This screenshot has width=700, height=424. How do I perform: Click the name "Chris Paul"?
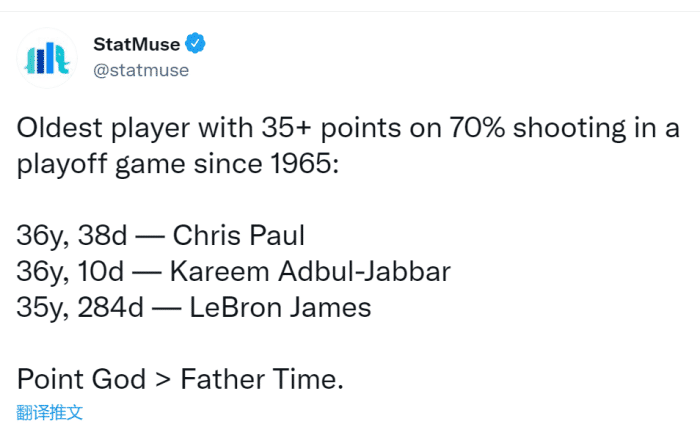(x=238, y=236)
